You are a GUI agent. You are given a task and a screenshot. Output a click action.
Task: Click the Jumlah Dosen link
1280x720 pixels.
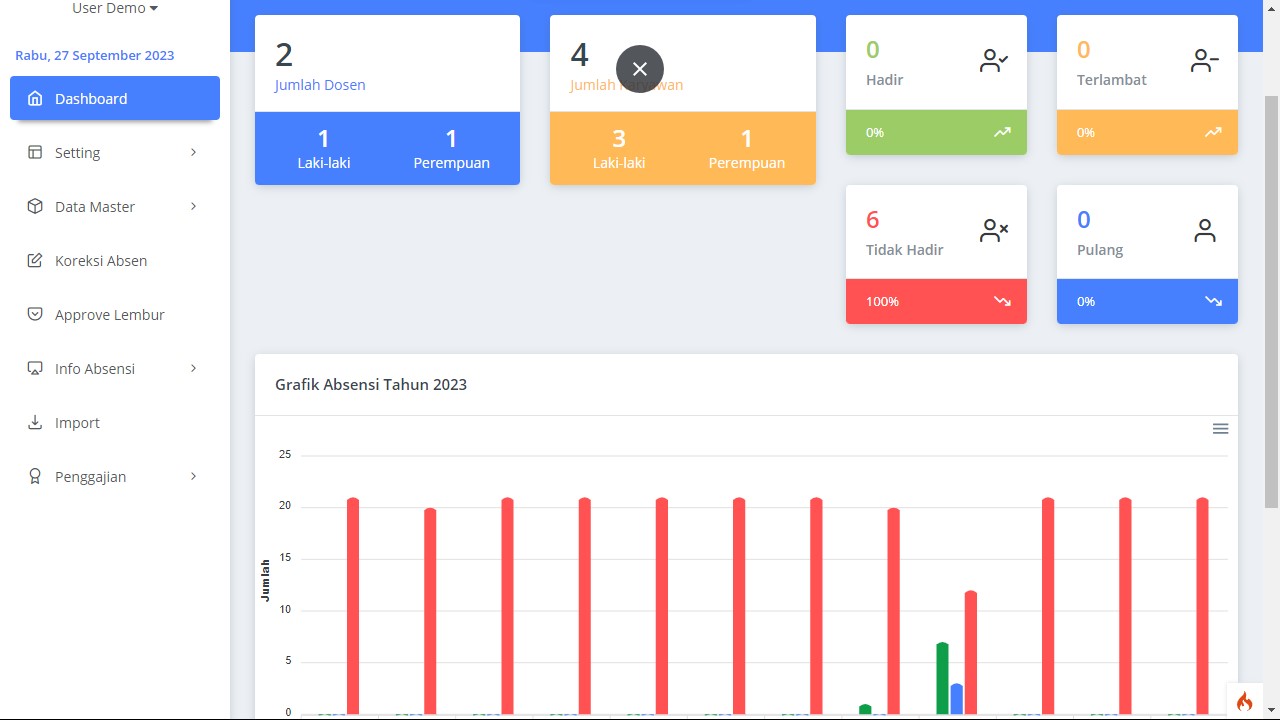pyautogui.click(x=320, y=85)
